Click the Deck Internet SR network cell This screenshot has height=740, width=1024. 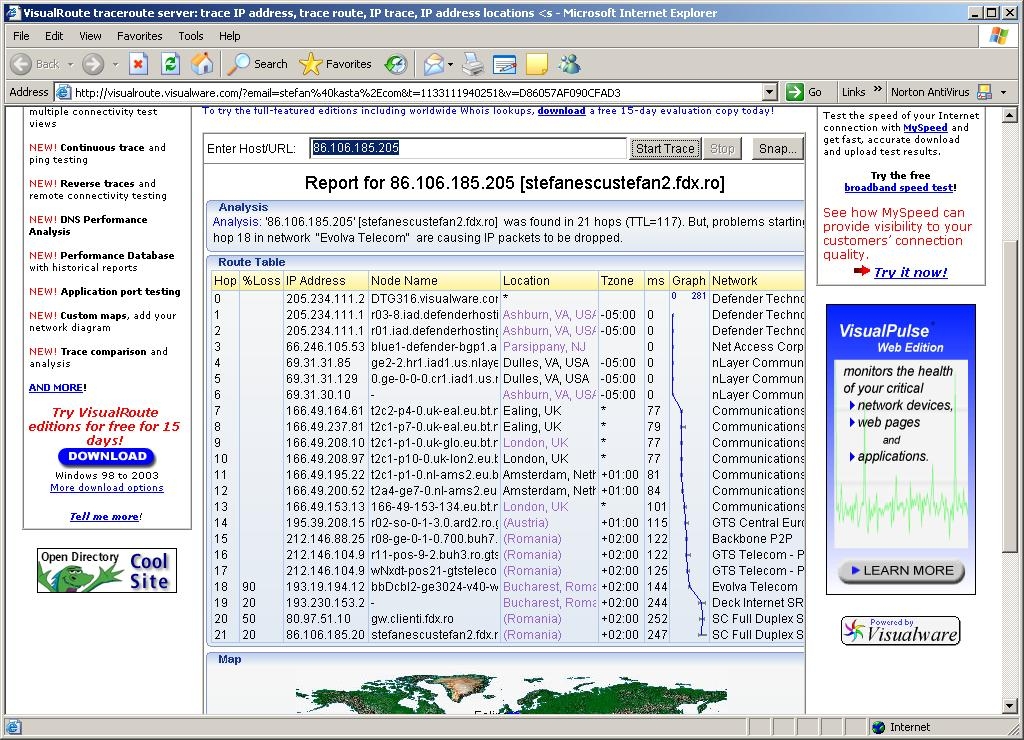[758, 603]
